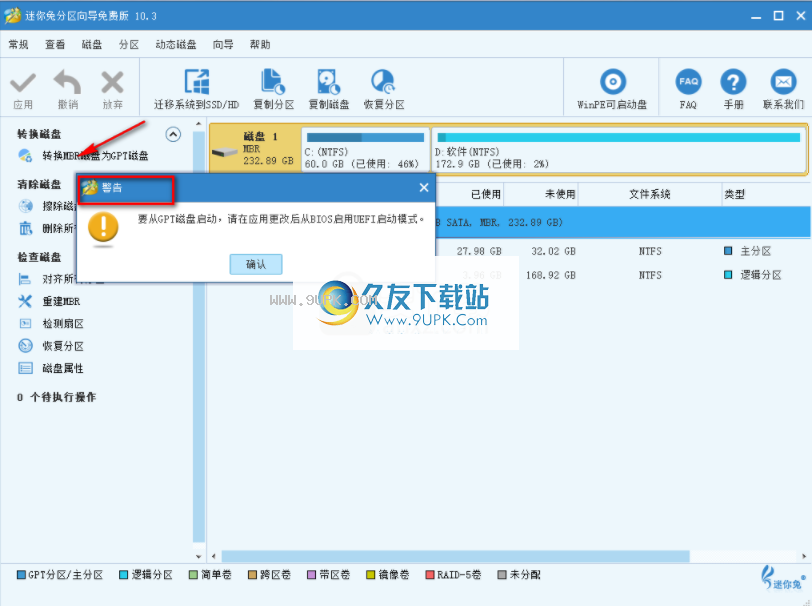The image size is (812, 606).
Task: Click the 逻辑分区 legend swatch
Action: [x=123, y=575]
